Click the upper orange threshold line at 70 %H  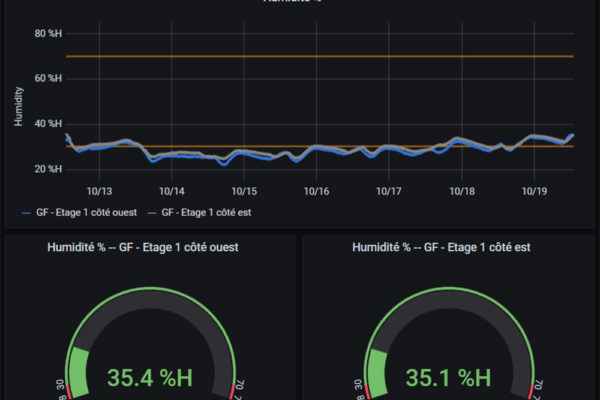point(320,56)
